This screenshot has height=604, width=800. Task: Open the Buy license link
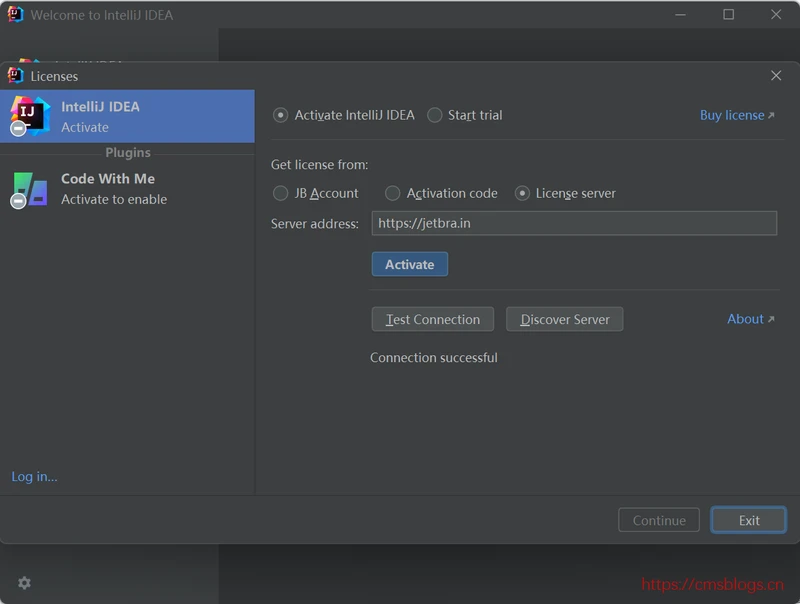(x=736, y=115)
